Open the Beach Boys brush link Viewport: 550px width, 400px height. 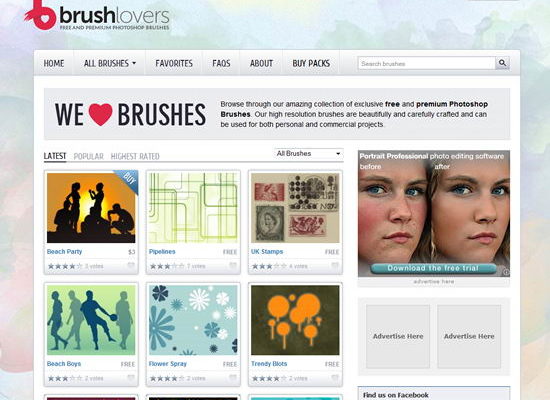click(64, 364)
